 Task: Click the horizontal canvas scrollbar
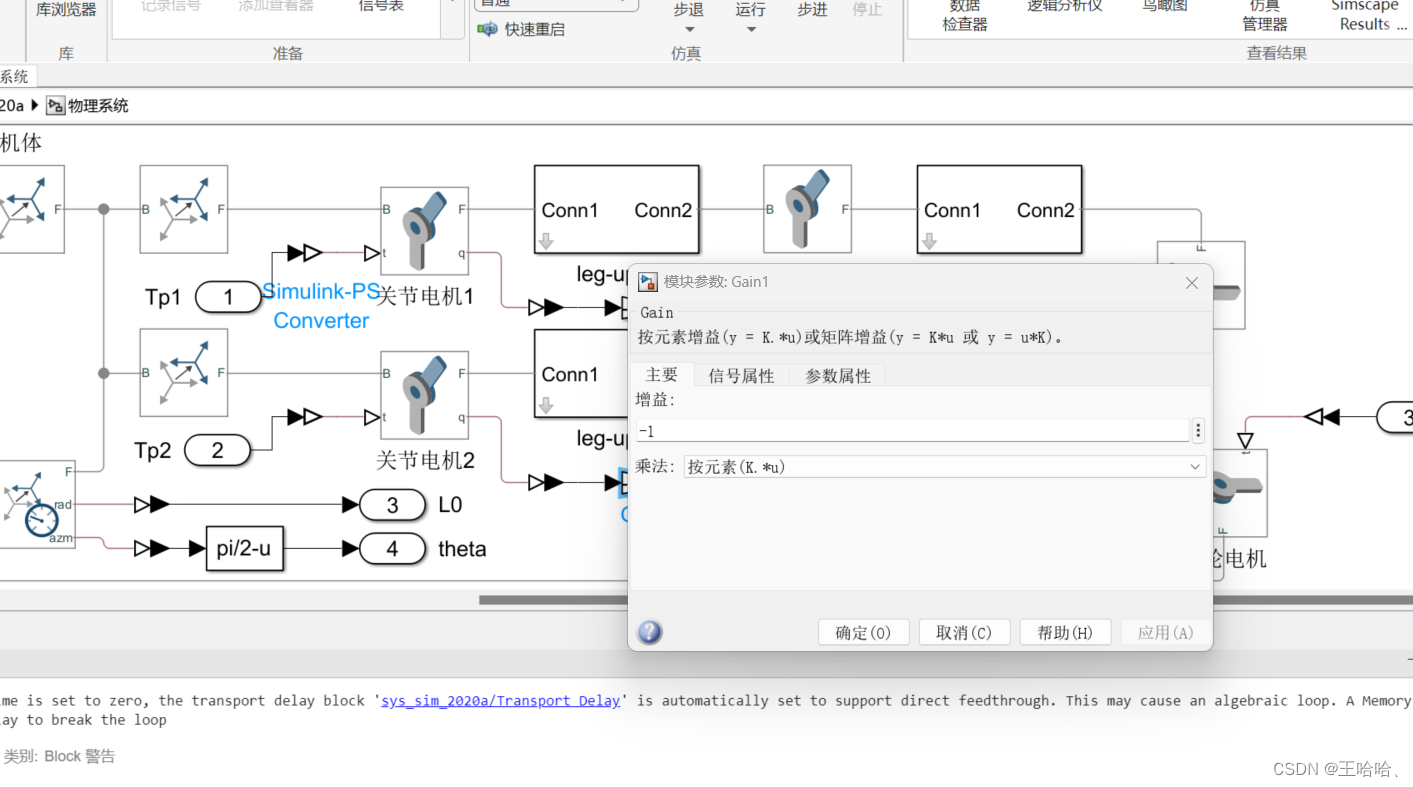[945, 600]
